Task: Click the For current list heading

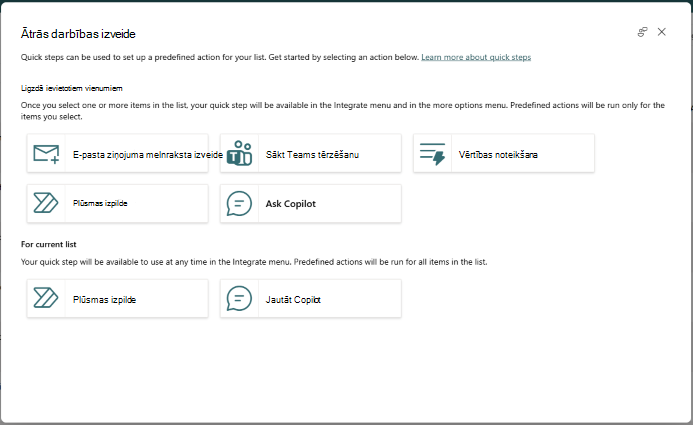Action: pos(49,244)
